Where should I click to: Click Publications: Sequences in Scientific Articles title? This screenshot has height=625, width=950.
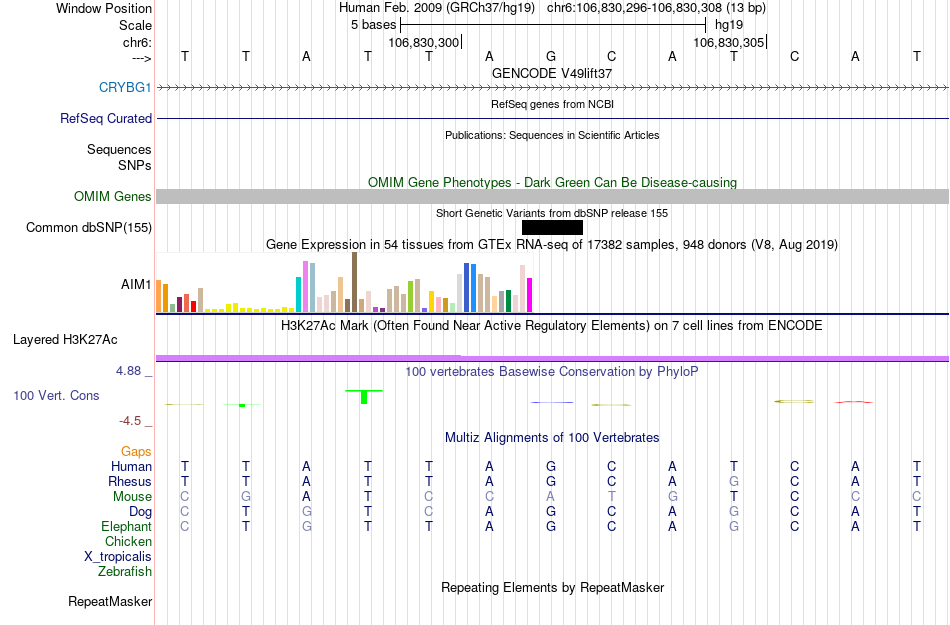click(552, 135)
